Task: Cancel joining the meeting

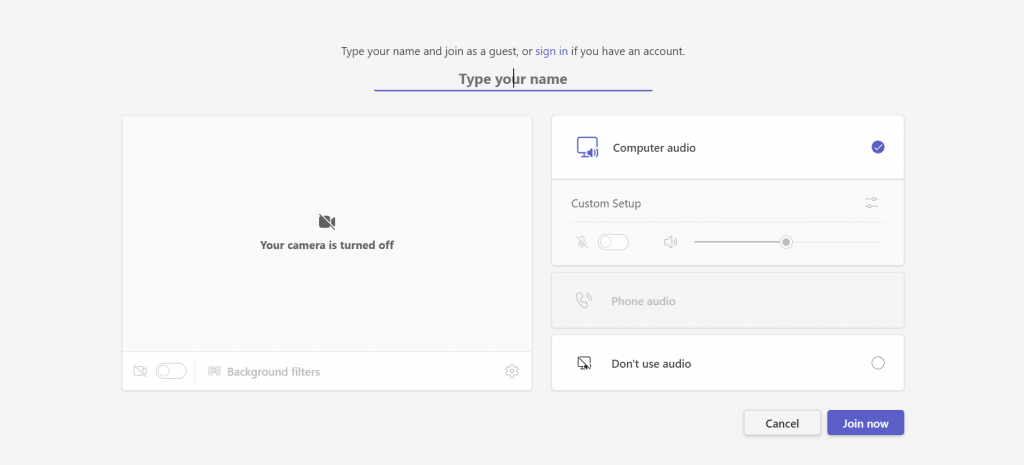Action: coord(782,423)
